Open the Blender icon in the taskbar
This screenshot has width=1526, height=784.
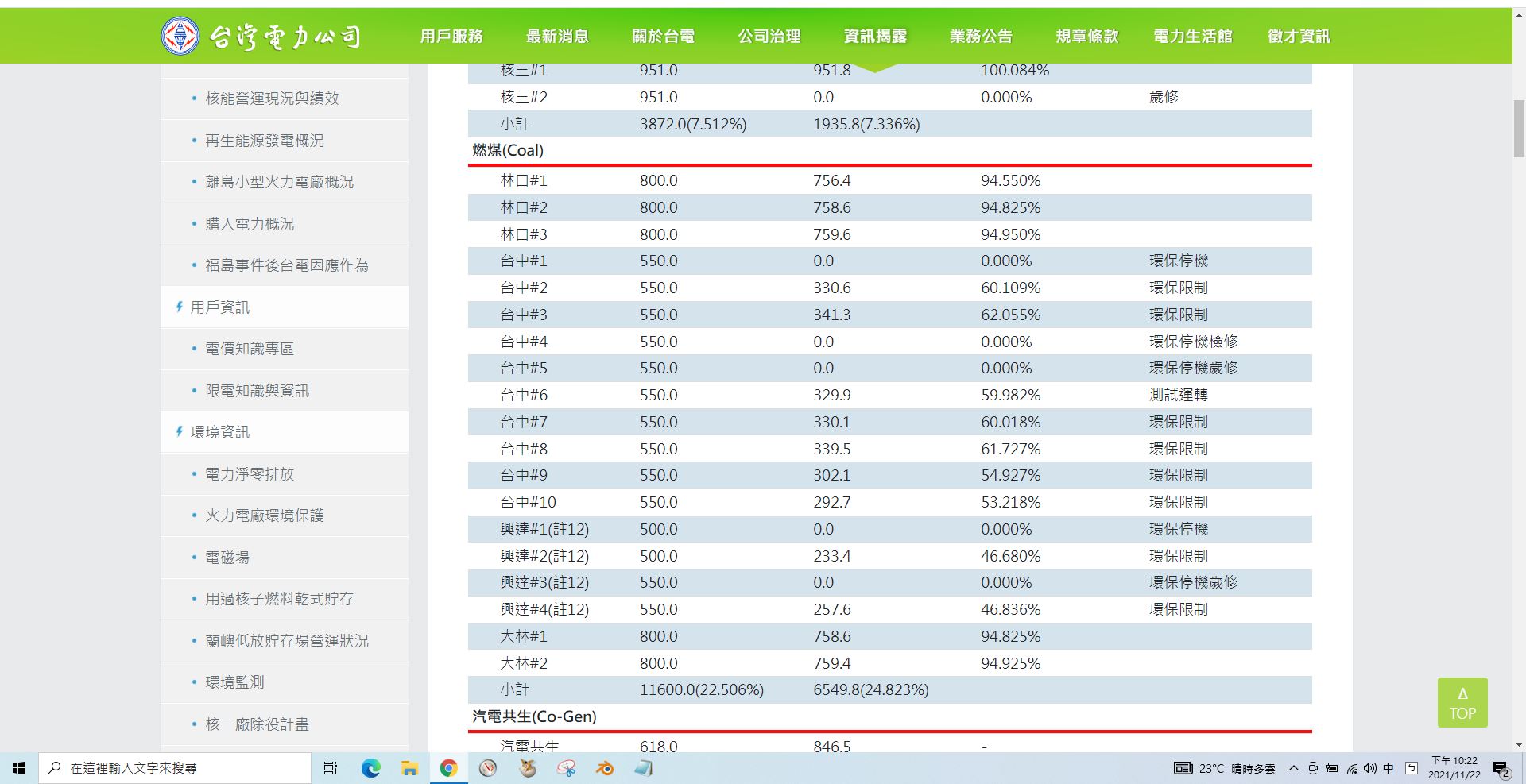pos(605,768)
